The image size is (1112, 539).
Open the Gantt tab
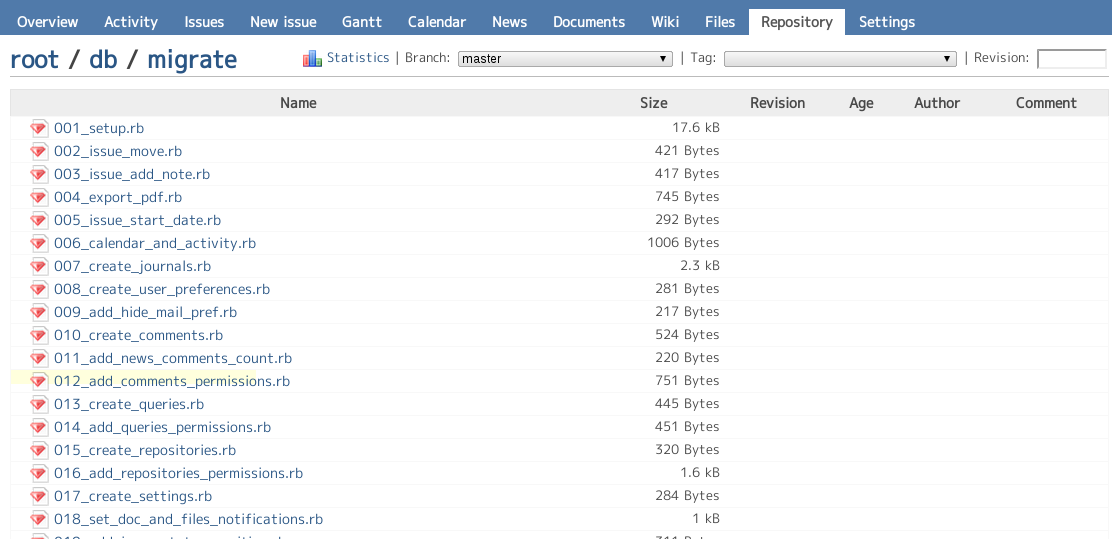pyautogui.click(x=362, y=22)
